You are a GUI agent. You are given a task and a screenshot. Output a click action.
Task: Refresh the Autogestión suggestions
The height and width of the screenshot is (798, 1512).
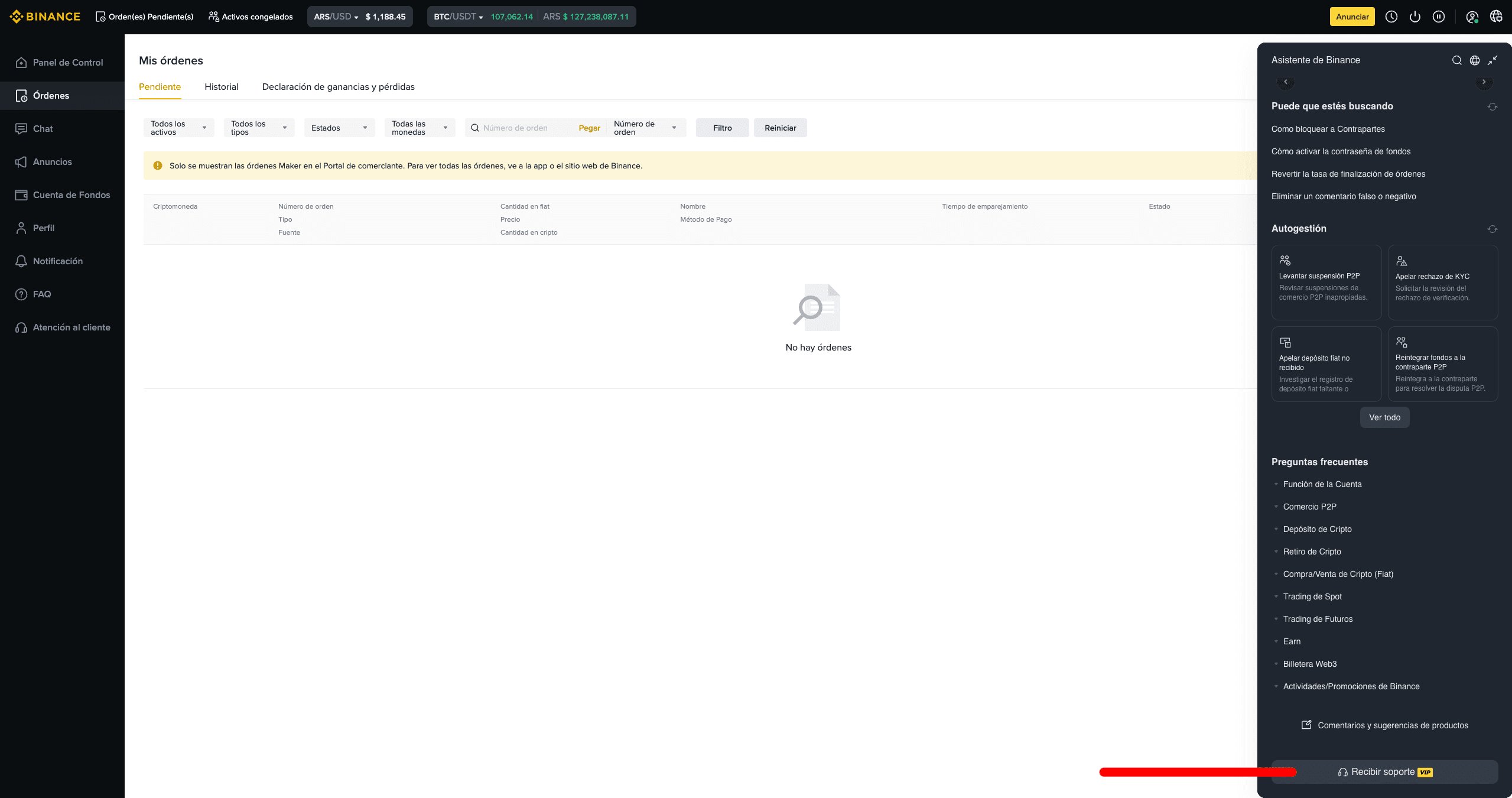(1491, 229)
